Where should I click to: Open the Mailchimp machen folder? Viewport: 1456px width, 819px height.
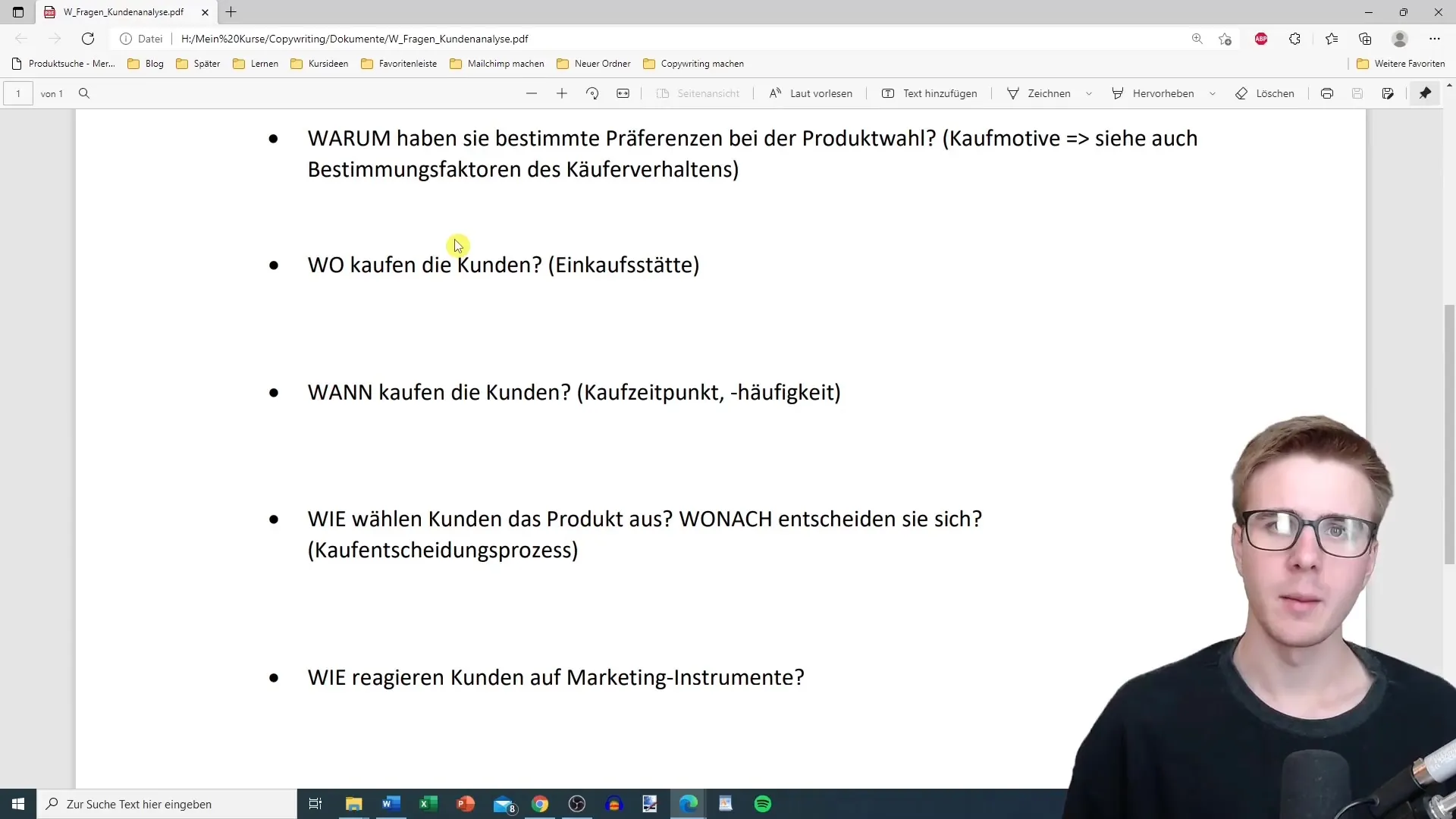497,64
